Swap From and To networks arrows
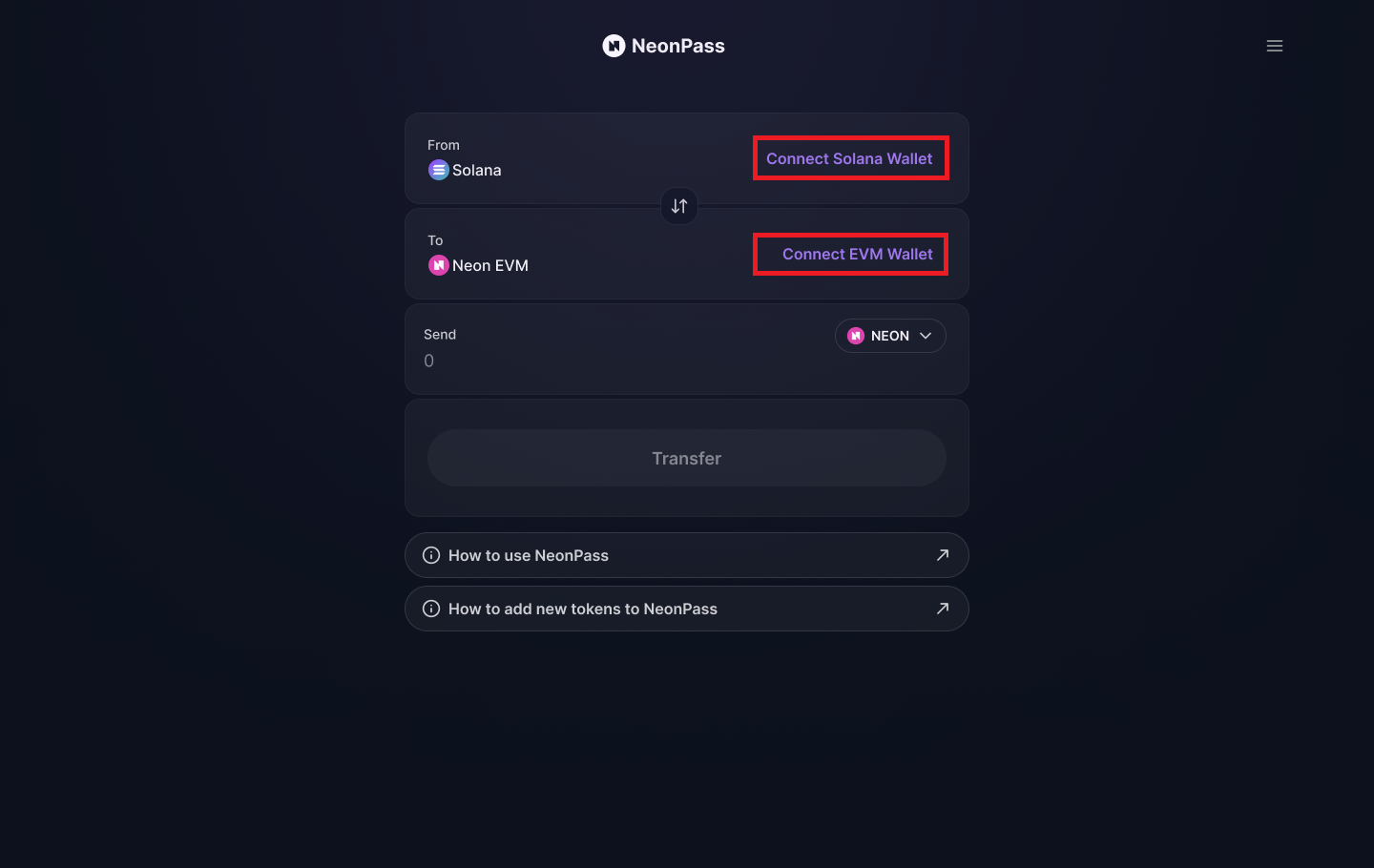Viewport: 1374px width, 868px height. point(679,206)
